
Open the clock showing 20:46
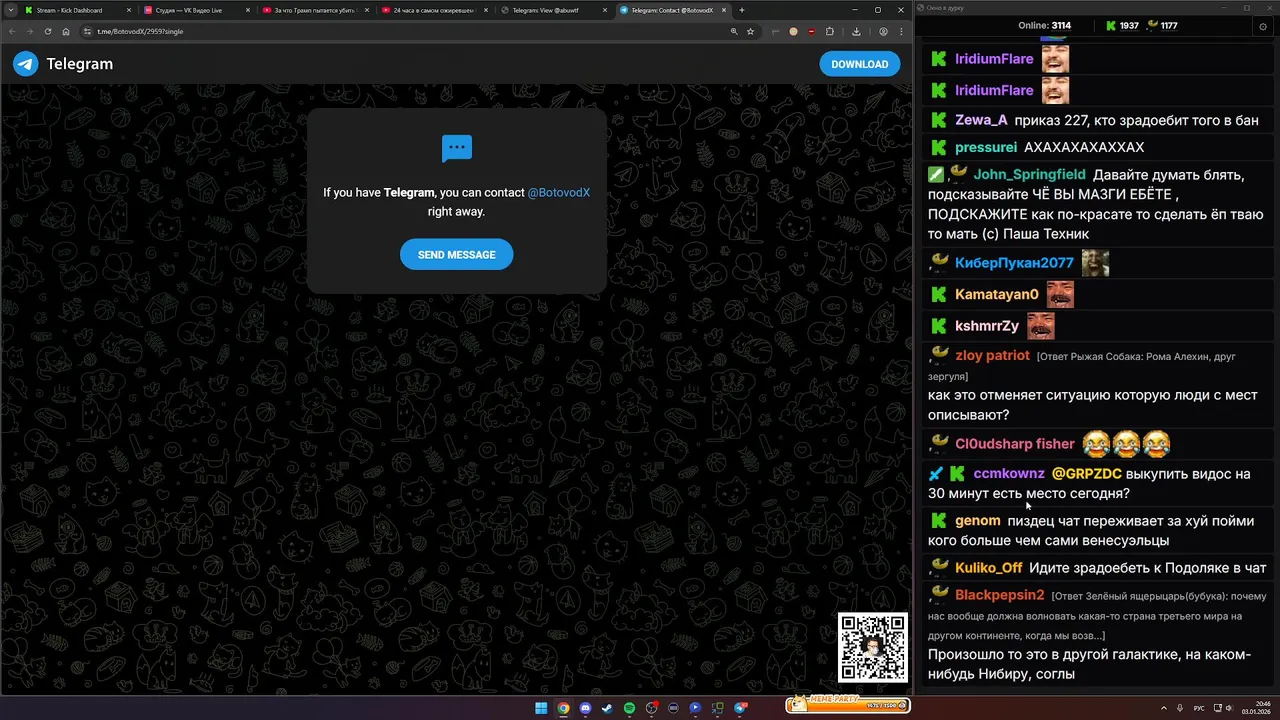tap(1255, 708)
